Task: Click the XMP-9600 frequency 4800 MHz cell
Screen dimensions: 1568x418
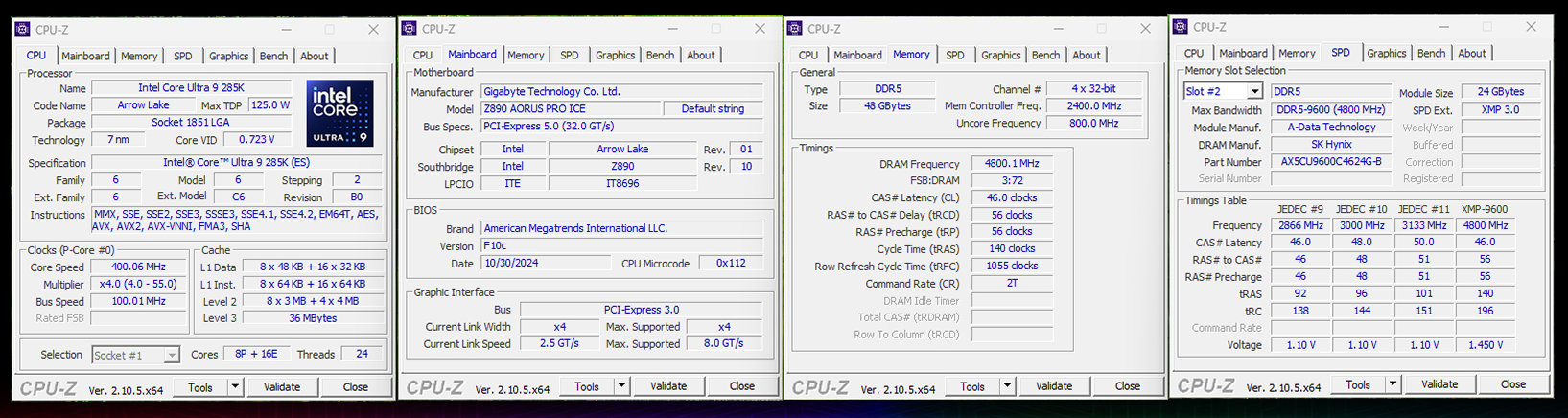Action: (x=1485, y=225)
